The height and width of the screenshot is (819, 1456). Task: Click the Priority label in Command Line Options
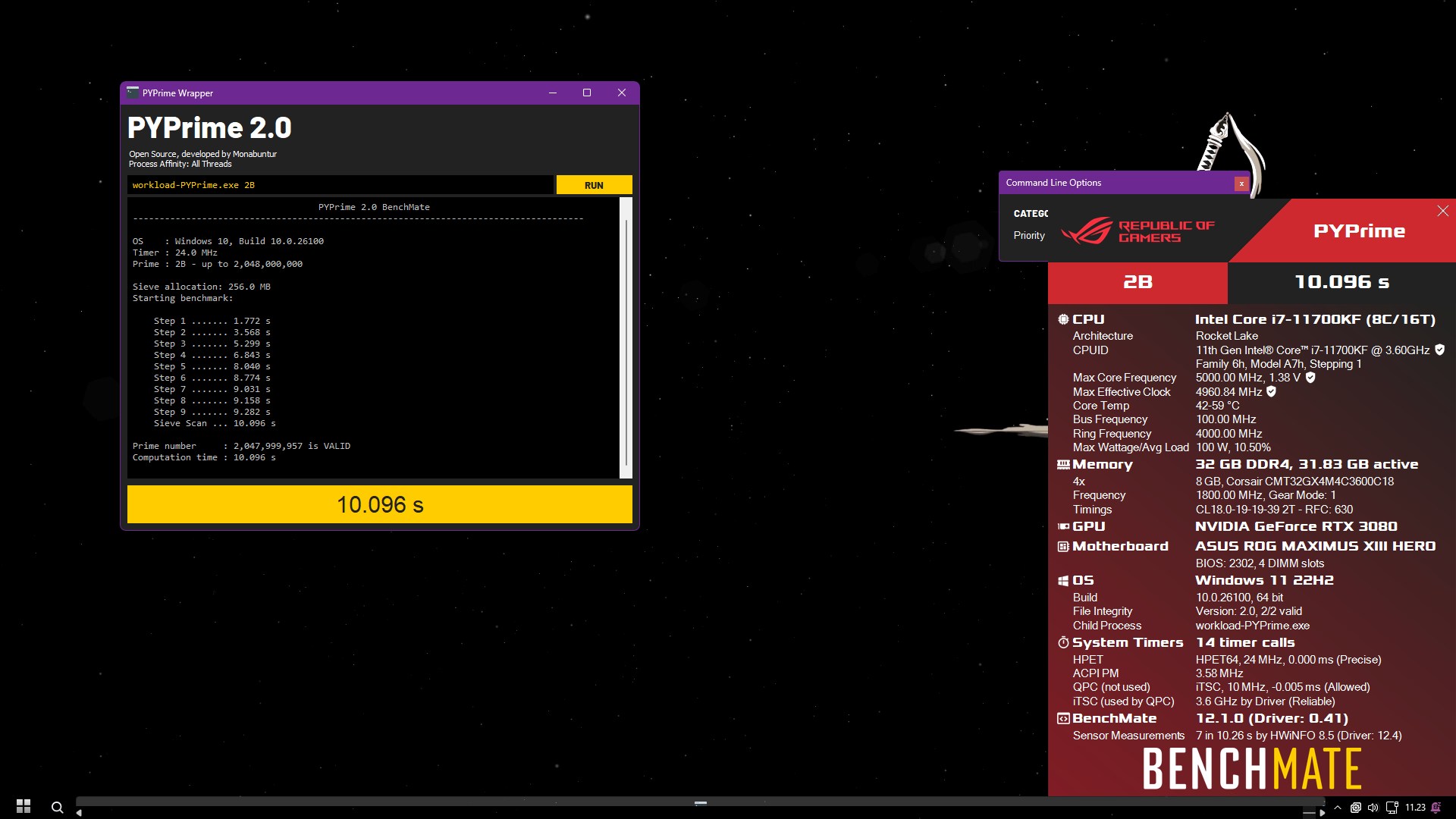1029,236
